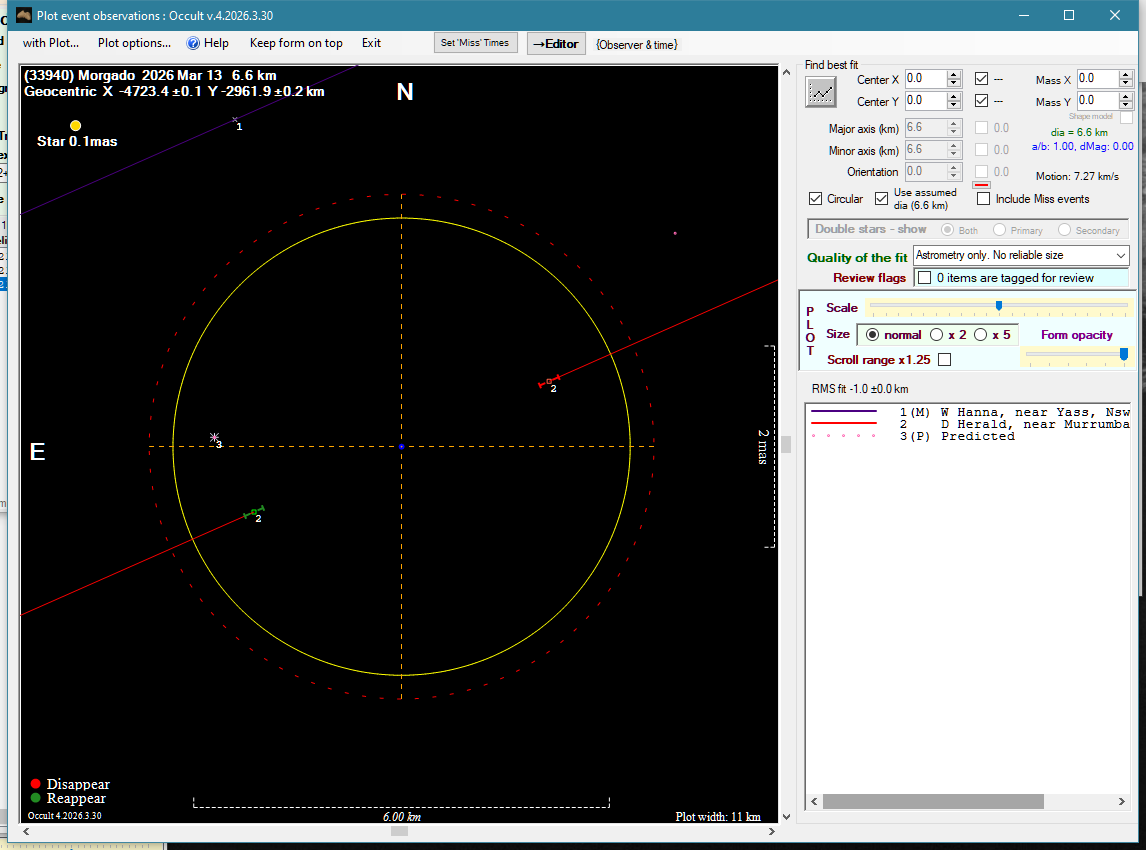Click the Keep form on top menu item

pyautogui.click(x=296, y=43)
